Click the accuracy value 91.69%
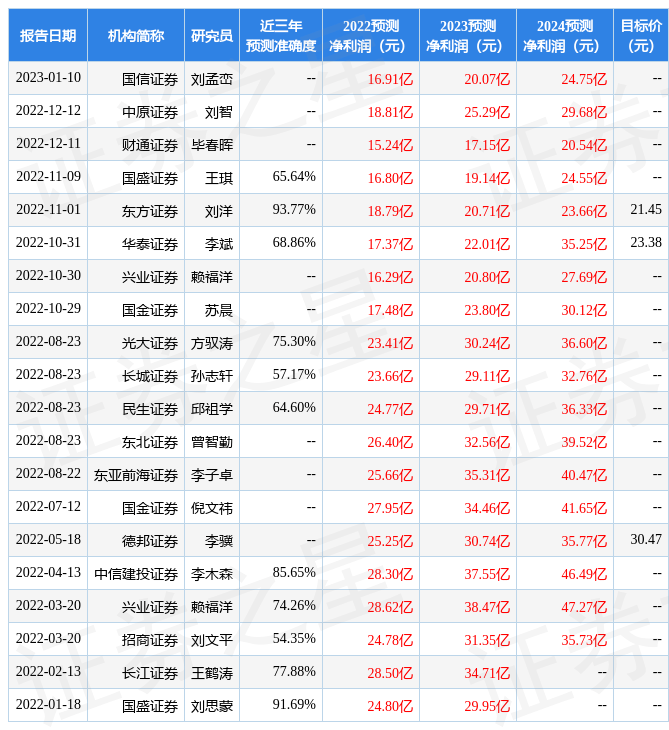Screen dimensions: 669x730 pos(294,705)
